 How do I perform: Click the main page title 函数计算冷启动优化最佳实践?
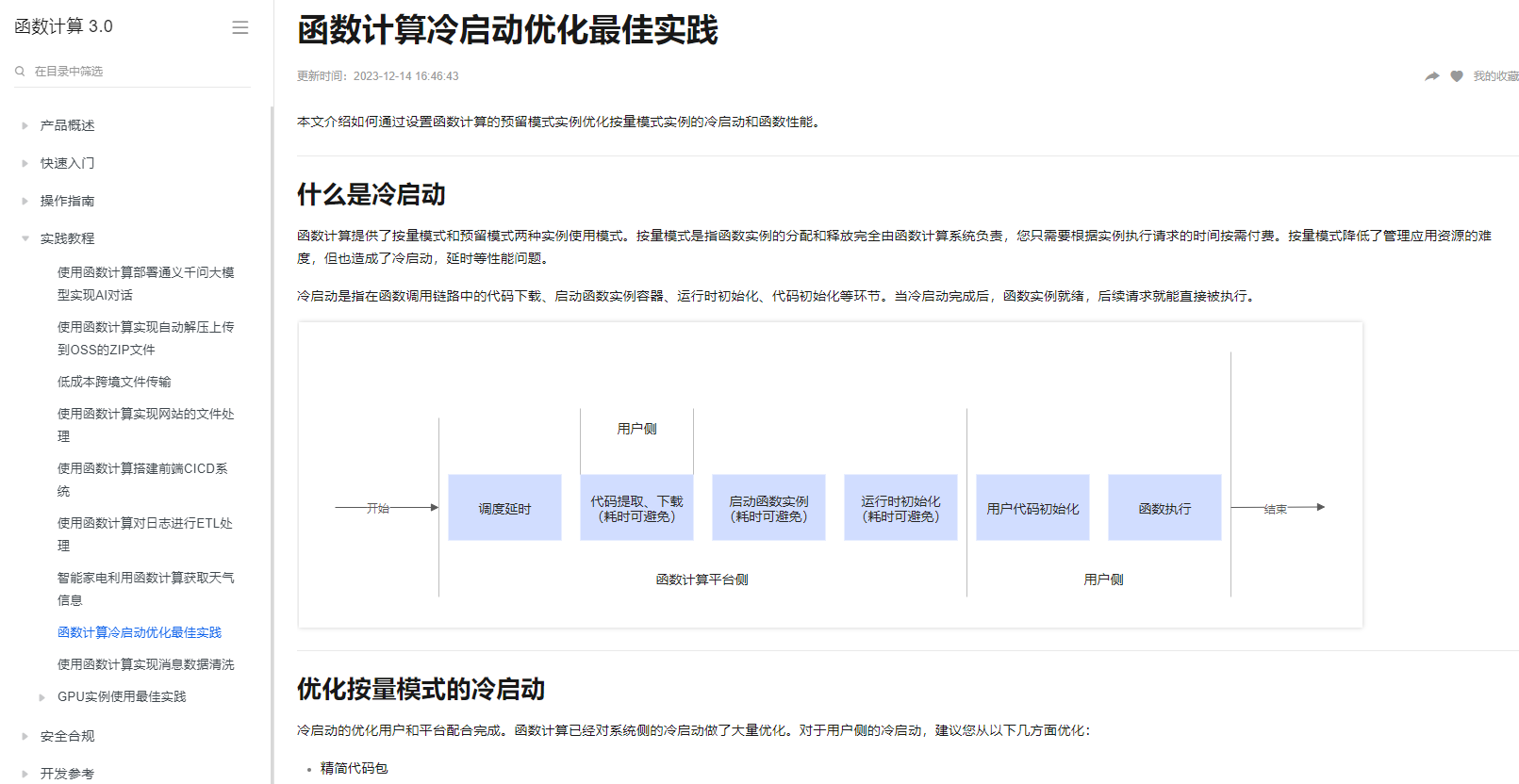507,30
